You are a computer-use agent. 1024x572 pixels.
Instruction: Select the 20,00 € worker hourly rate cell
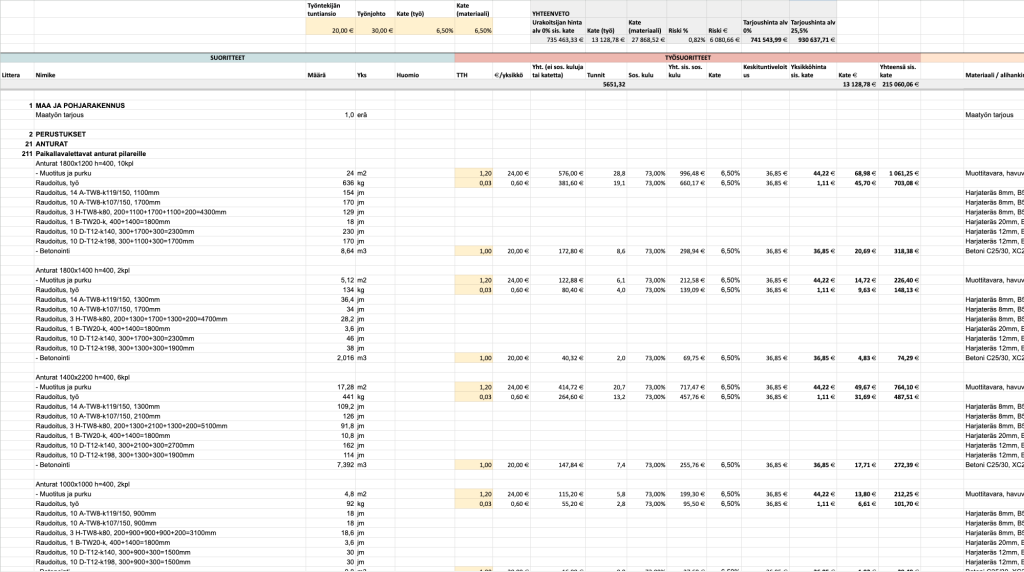(x=330, y=31)
